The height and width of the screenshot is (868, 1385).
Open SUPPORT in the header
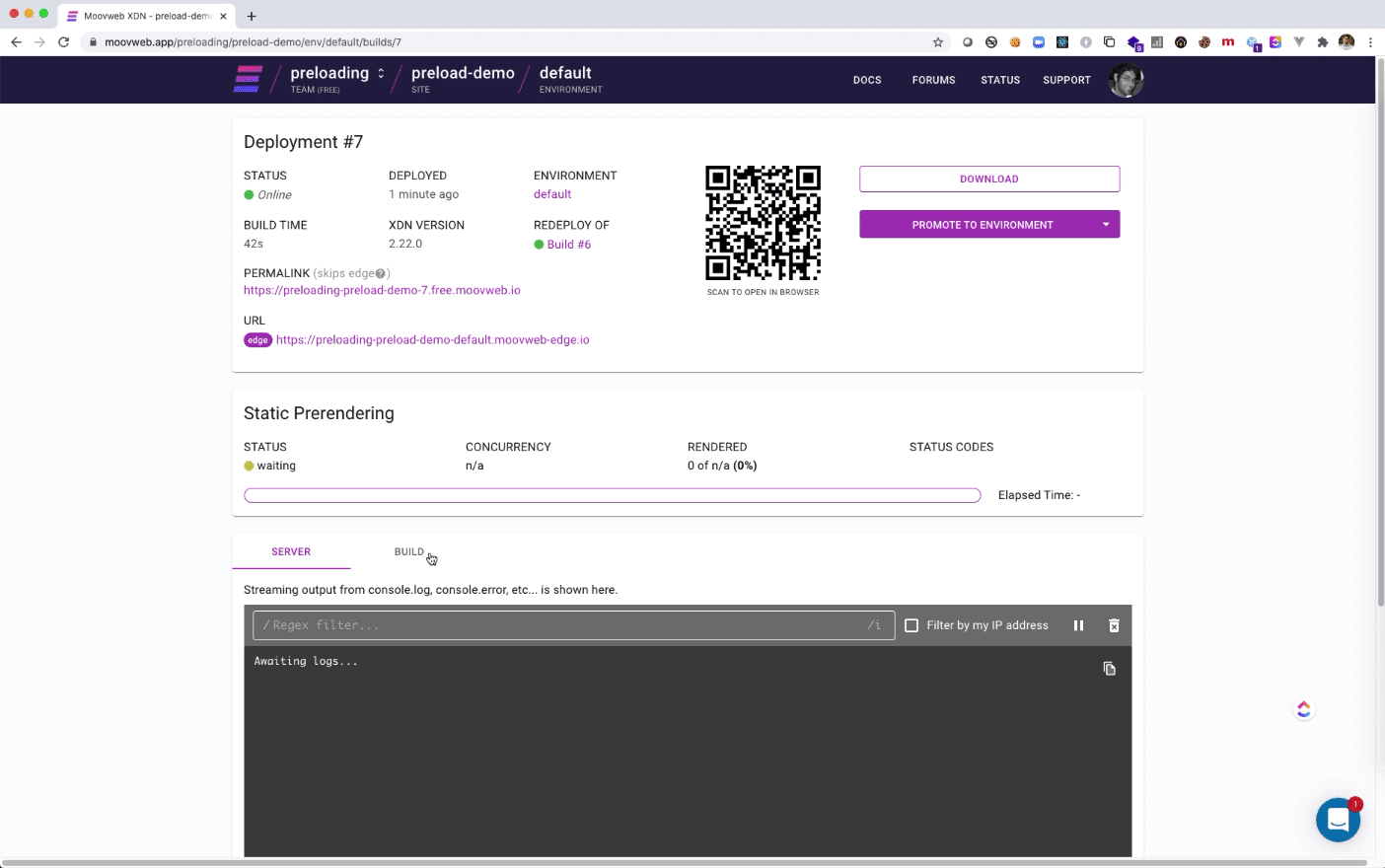click(x=1066, y=80)
